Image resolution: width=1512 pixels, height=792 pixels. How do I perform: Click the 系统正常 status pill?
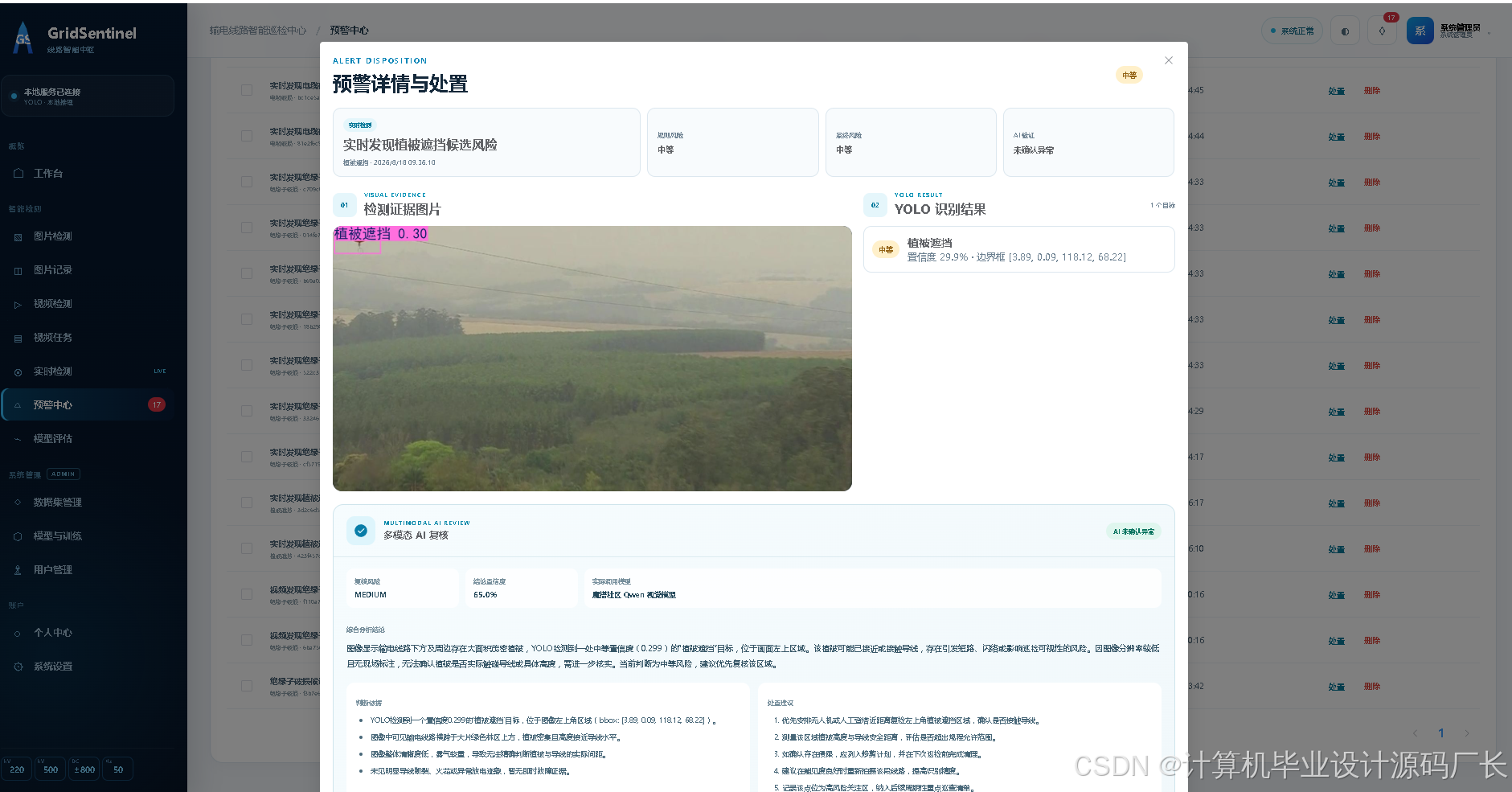coord(1292,31)
